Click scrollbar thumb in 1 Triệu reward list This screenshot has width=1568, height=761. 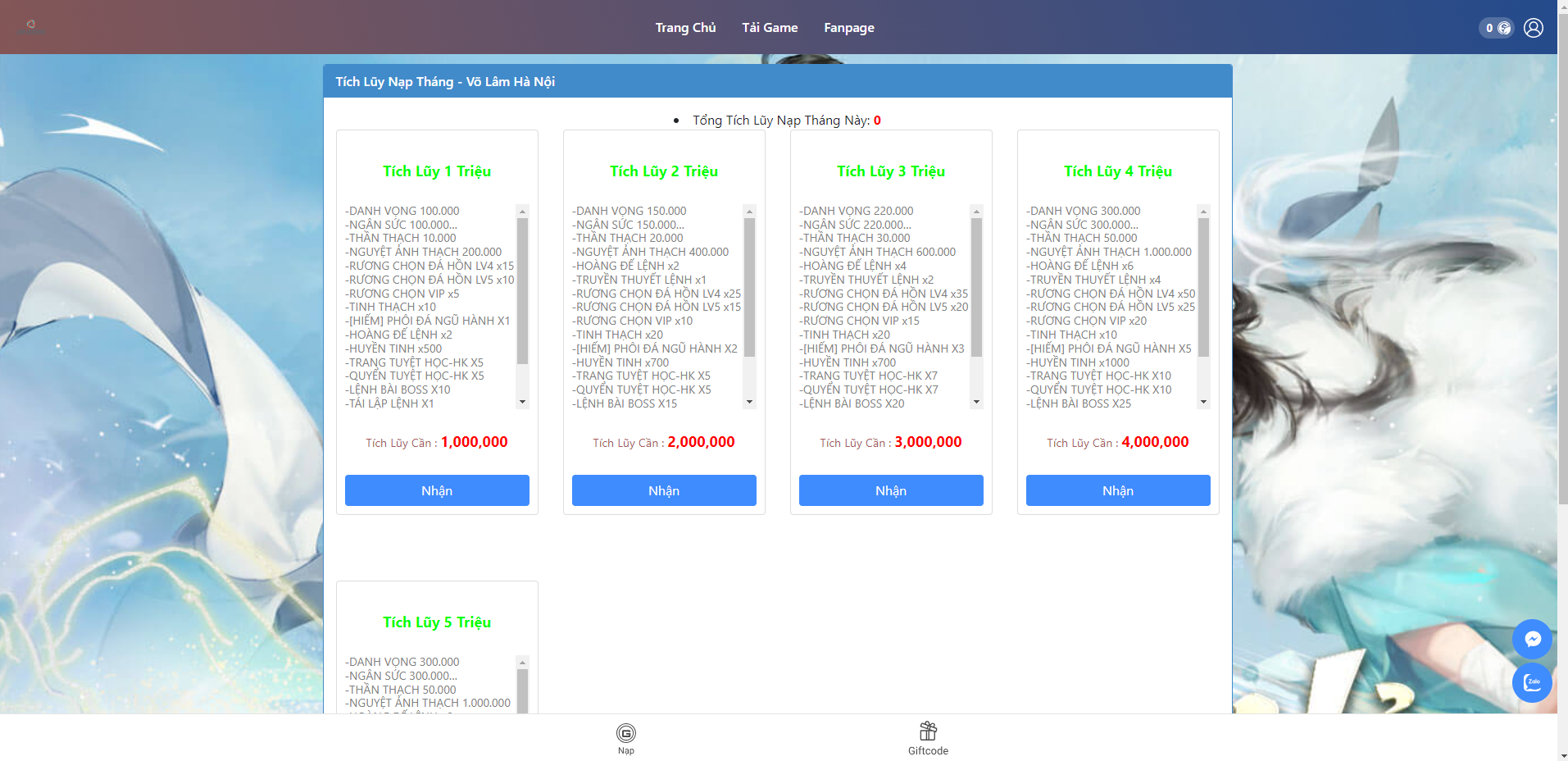coord(522,290)
